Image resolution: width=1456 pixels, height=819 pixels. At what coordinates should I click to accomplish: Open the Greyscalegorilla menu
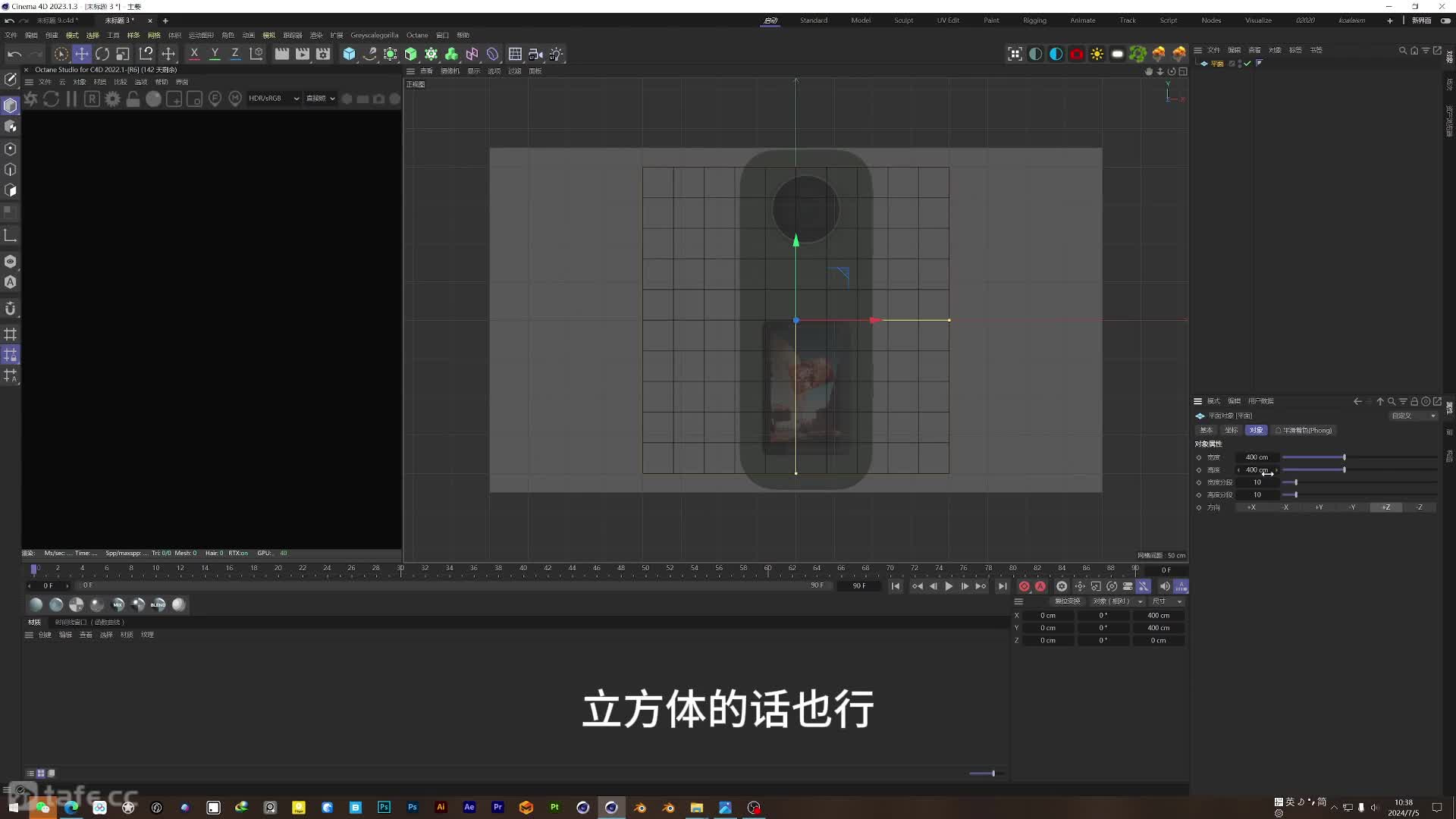[374, 36]
